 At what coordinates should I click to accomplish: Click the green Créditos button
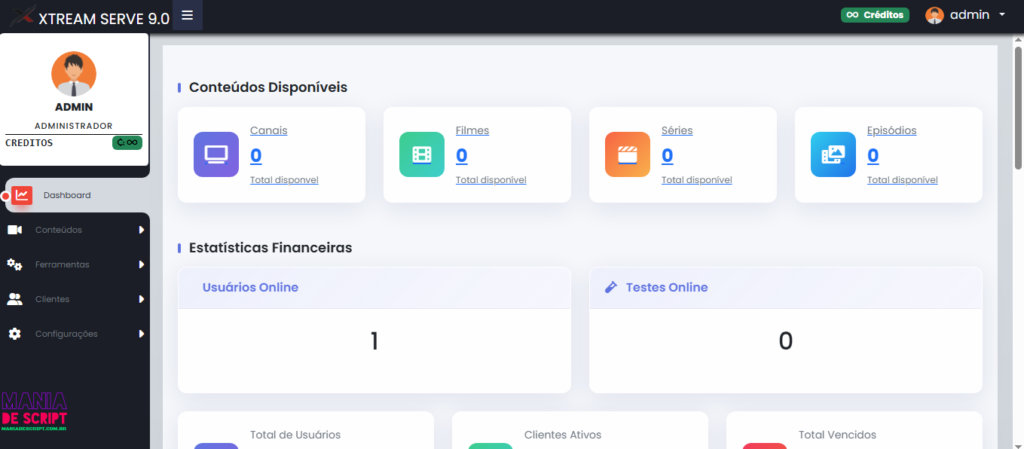point(874,15)
